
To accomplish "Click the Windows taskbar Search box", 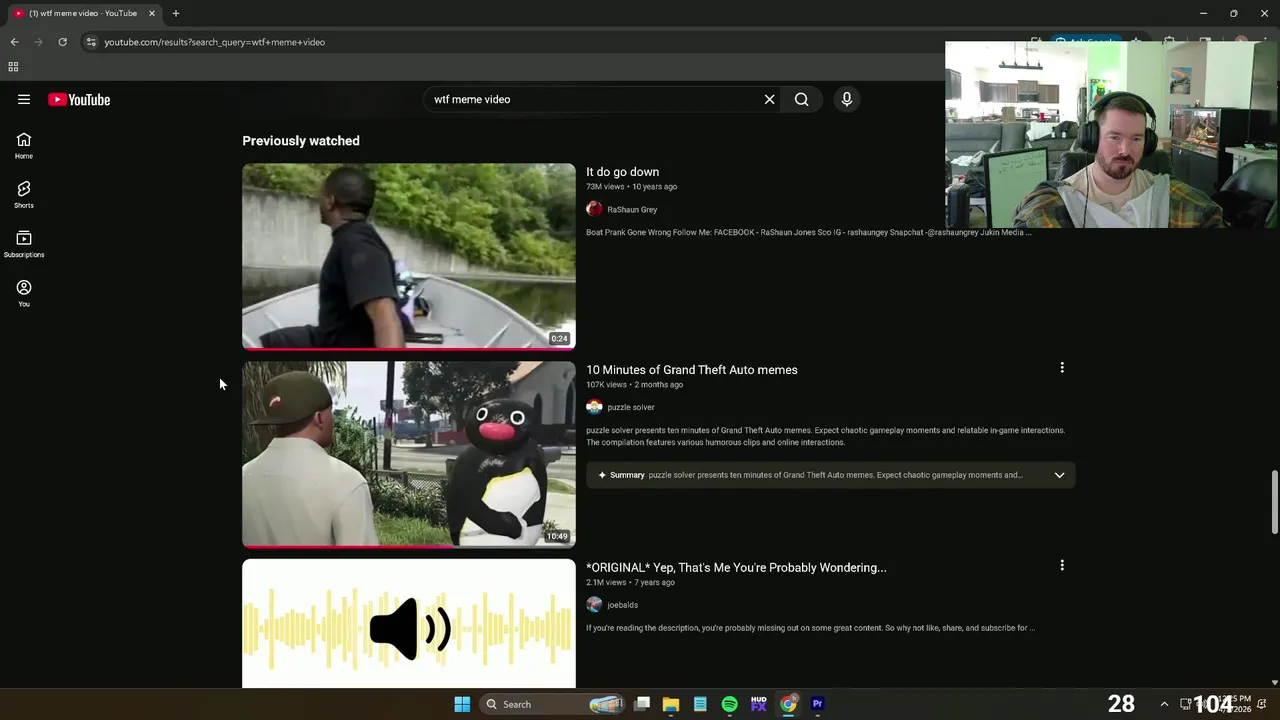I will [x=553, y=704].
